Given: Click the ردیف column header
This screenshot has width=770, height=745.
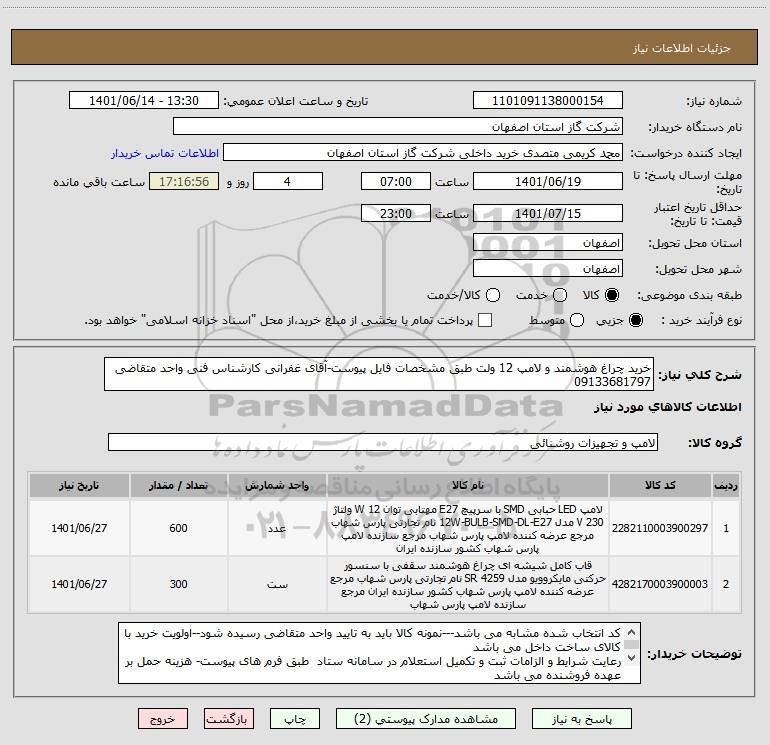Looking at the screenshot, I should click(726, 485).
